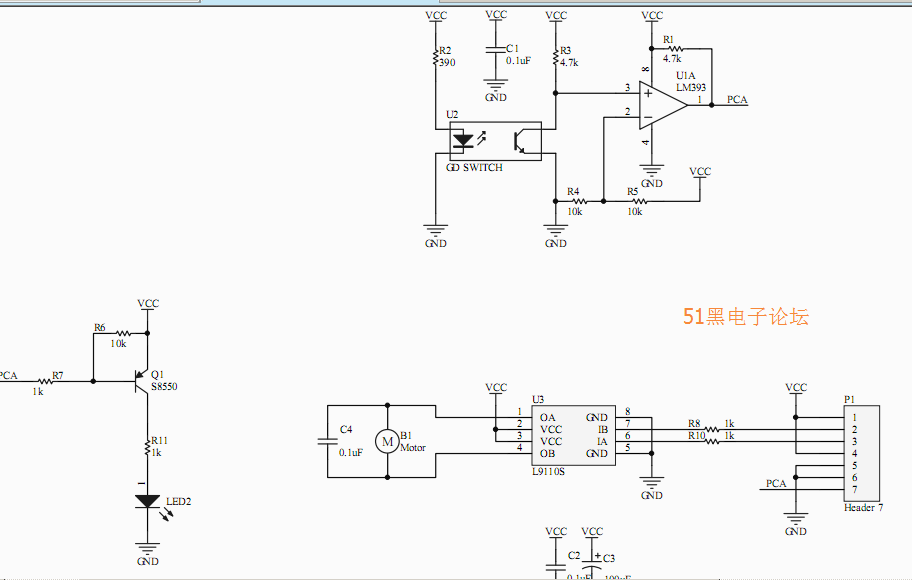Select the R5 resistor symbol

tap(639, 201)
